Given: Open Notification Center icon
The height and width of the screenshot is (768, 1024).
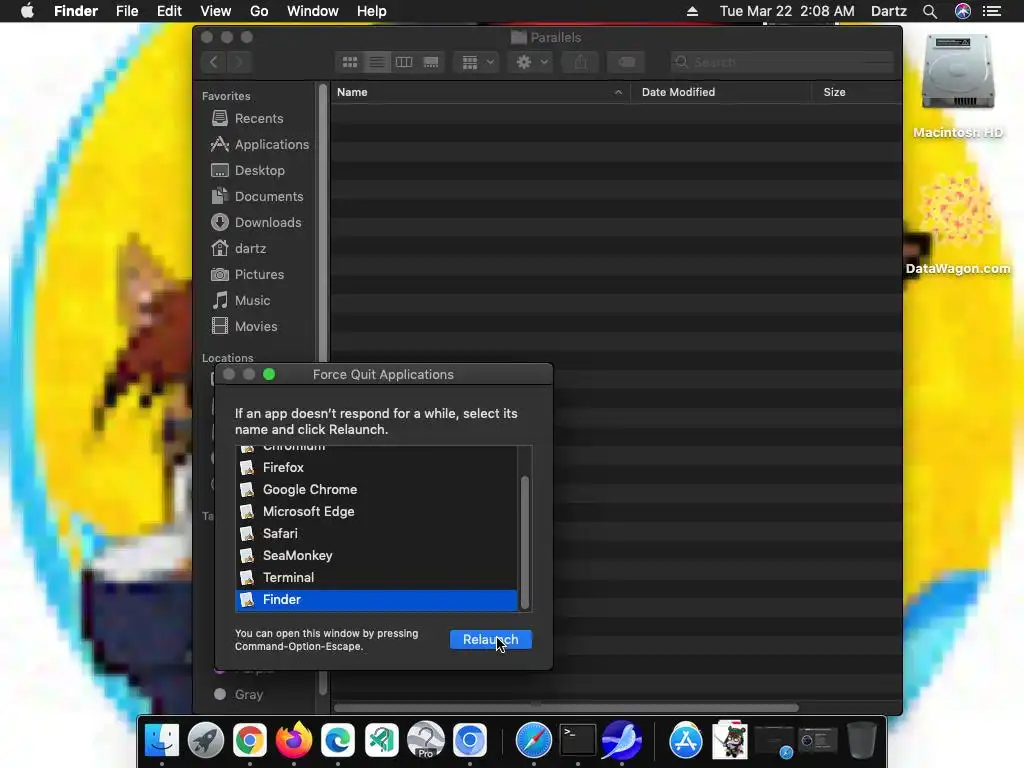Looking at the screenshot, I should [x=992, y=11].
